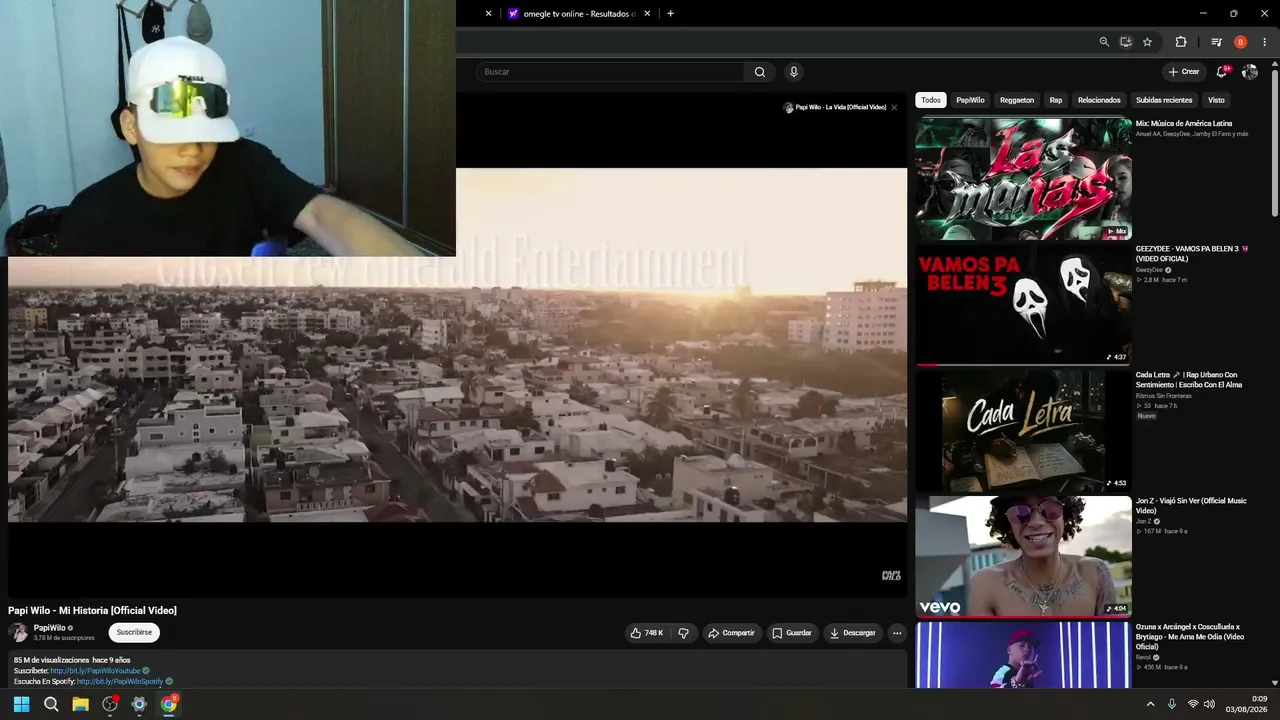
Task: Open the Las Mañas mix thumbnail
Action: (x=1023, y=179)
